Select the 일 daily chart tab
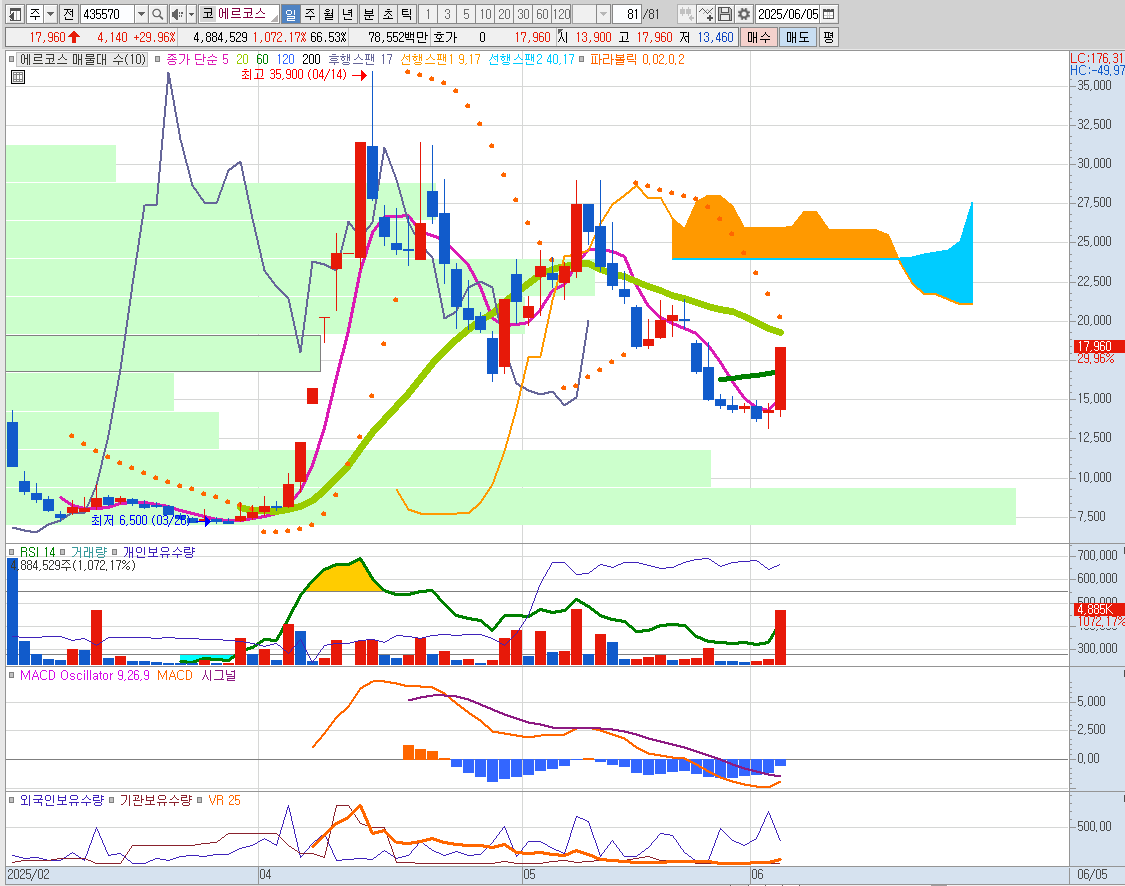 (291, 14)
